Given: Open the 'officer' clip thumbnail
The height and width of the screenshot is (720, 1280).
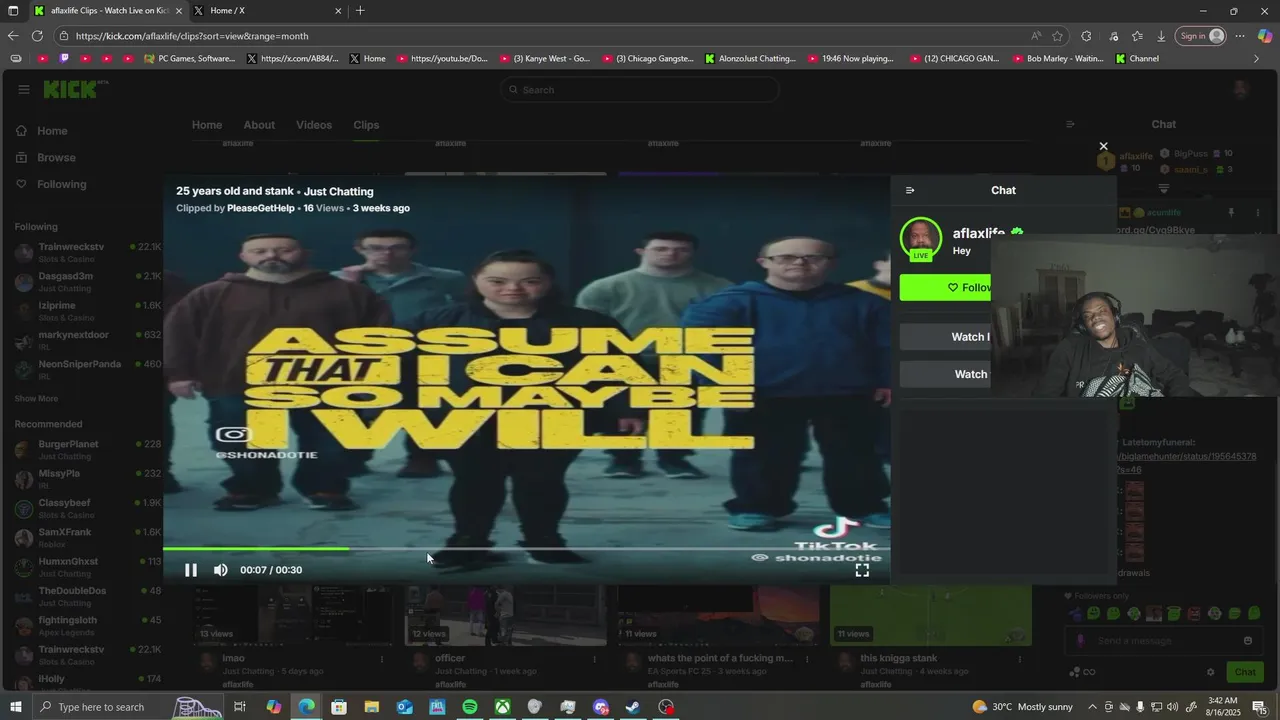Looking at the screenshot, I should pyautogui.click(x=506, y=615).
